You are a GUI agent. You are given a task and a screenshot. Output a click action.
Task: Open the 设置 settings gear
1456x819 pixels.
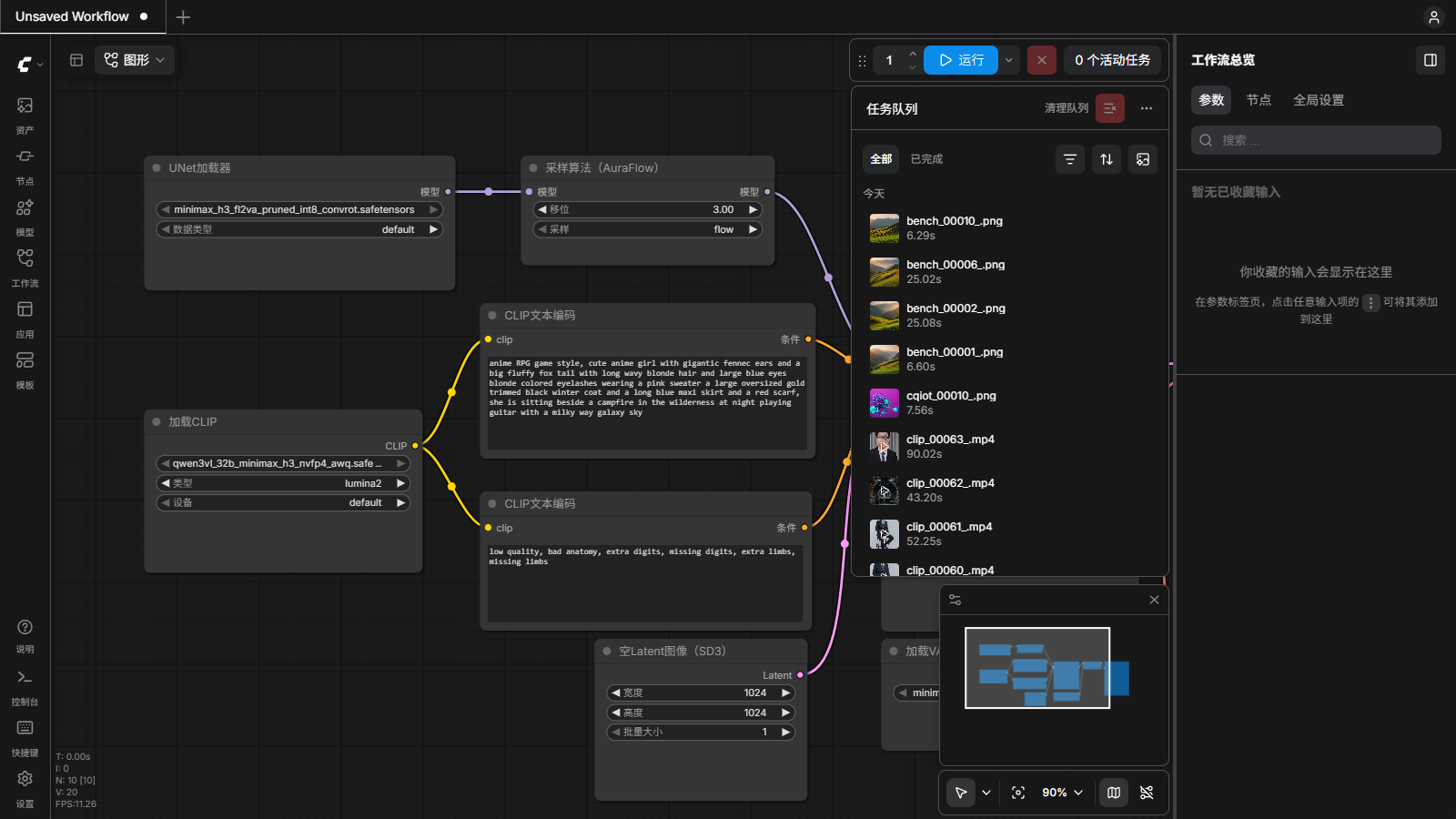point(25,789)
